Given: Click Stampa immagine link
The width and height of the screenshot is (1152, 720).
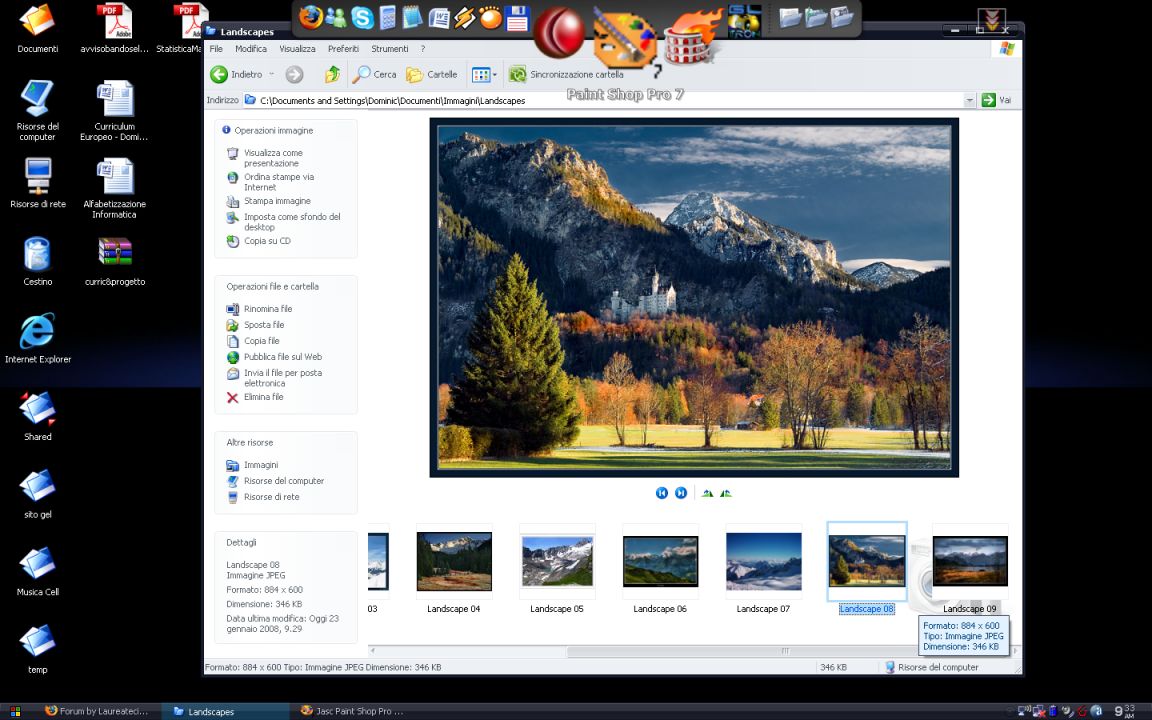Looking at the screenshot, I should (277, 201).
